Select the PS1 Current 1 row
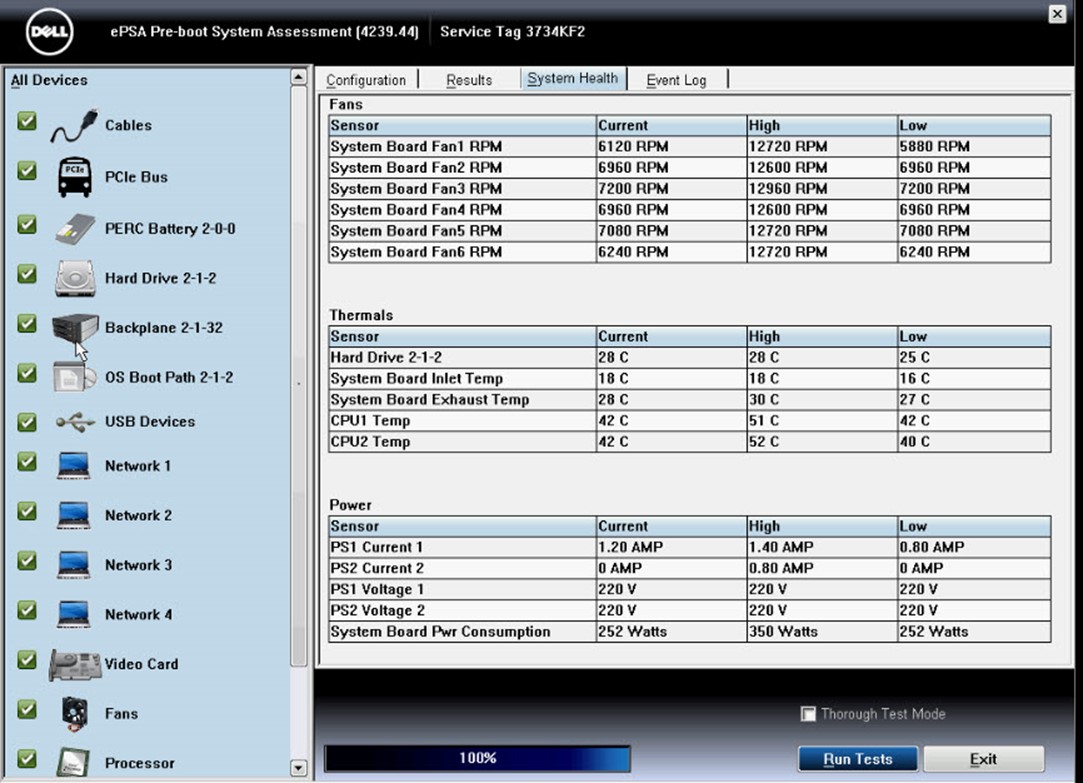The image size is (1083, 783). [x=689, y=548]
